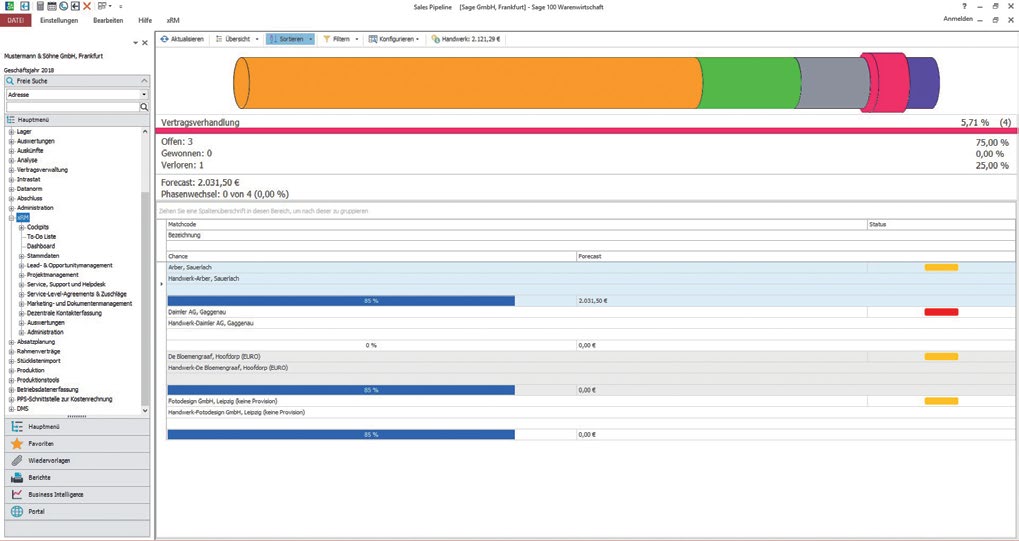Click the magnifier search button beside the search field
The height and width of the screenshot is (541, 1019).
click(x=144, y=107)
